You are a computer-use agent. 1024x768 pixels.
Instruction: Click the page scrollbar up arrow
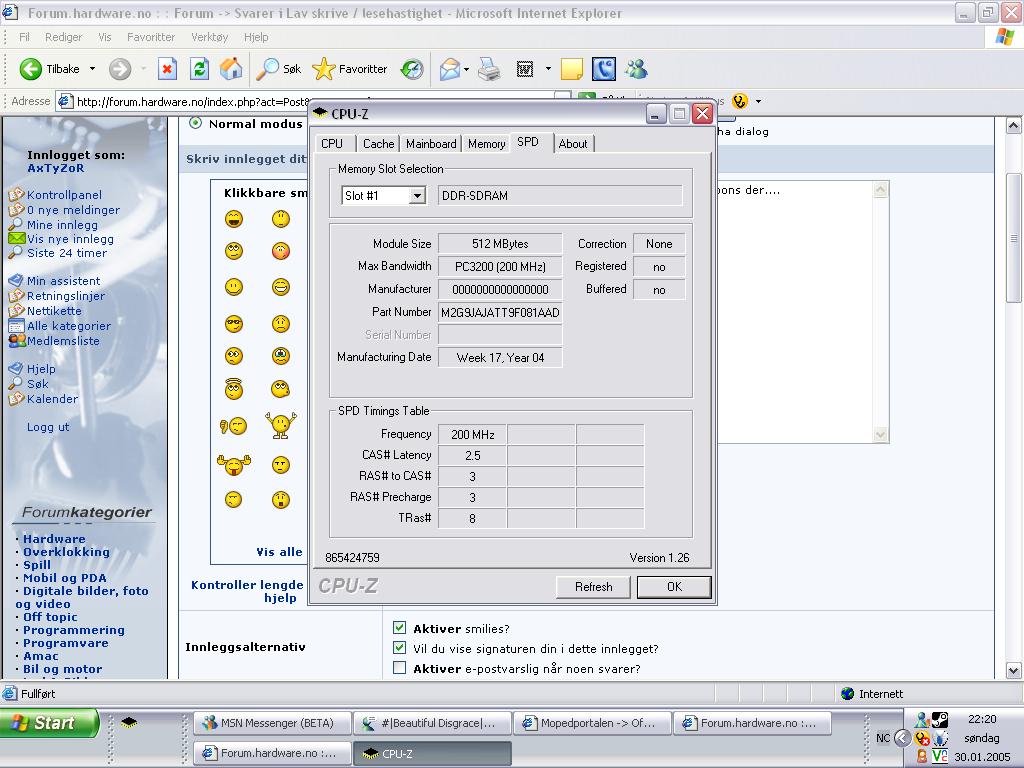tap(1013, 125)
